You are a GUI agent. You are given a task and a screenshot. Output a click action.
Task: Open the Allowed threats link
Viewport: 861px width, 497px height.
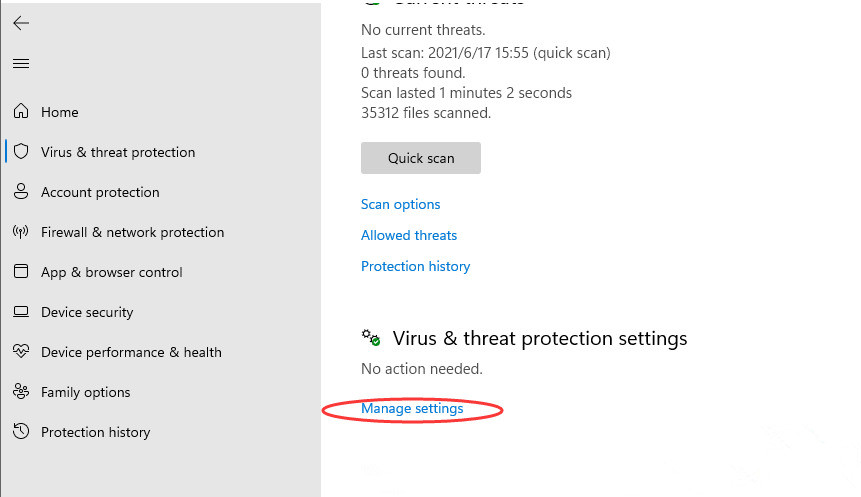pyautogui.click(x=409, y=235)
